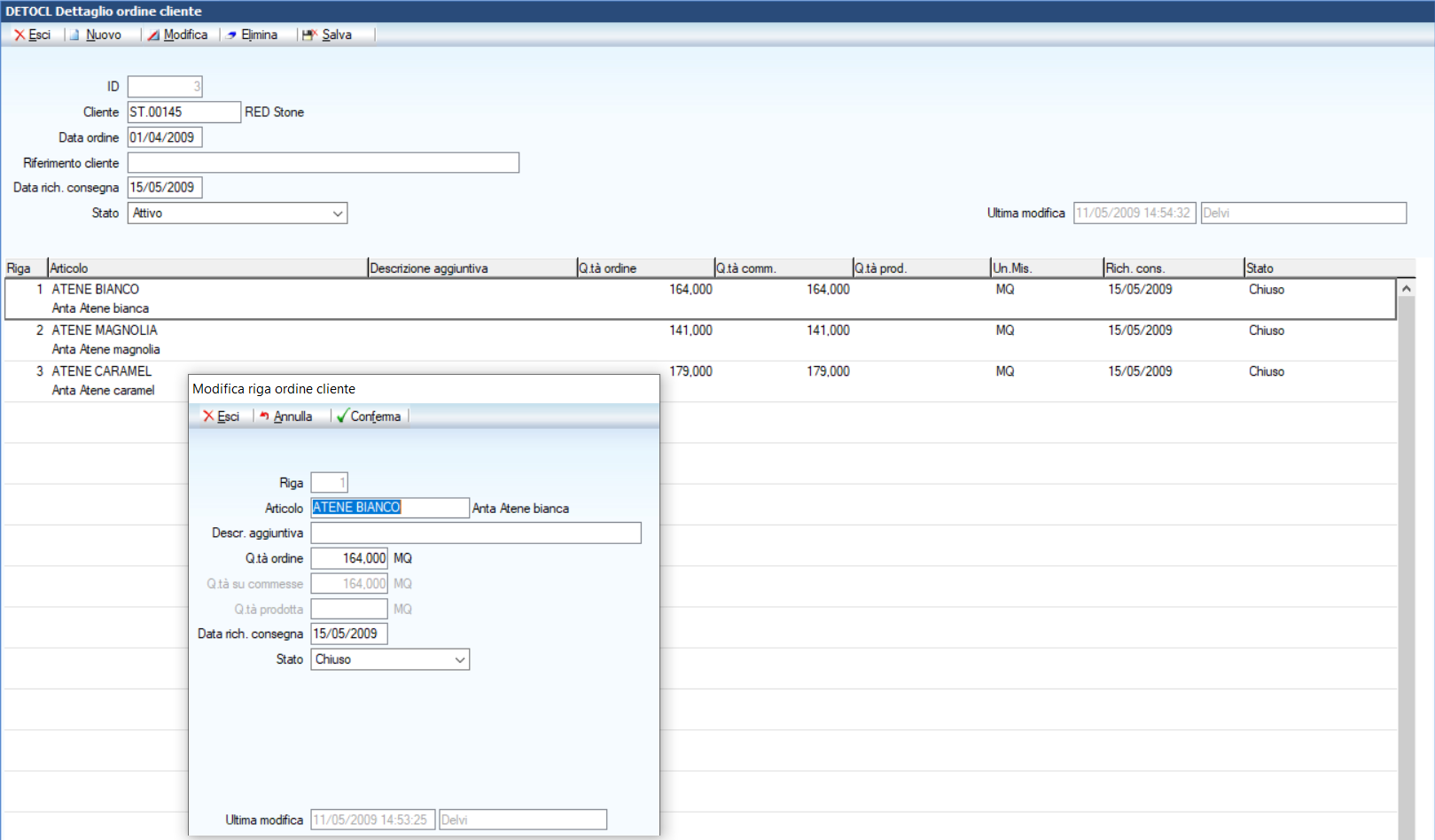Screen dimensions: 1435x840
Task: Sort by the Articolo column header
Action: (207, 268)
